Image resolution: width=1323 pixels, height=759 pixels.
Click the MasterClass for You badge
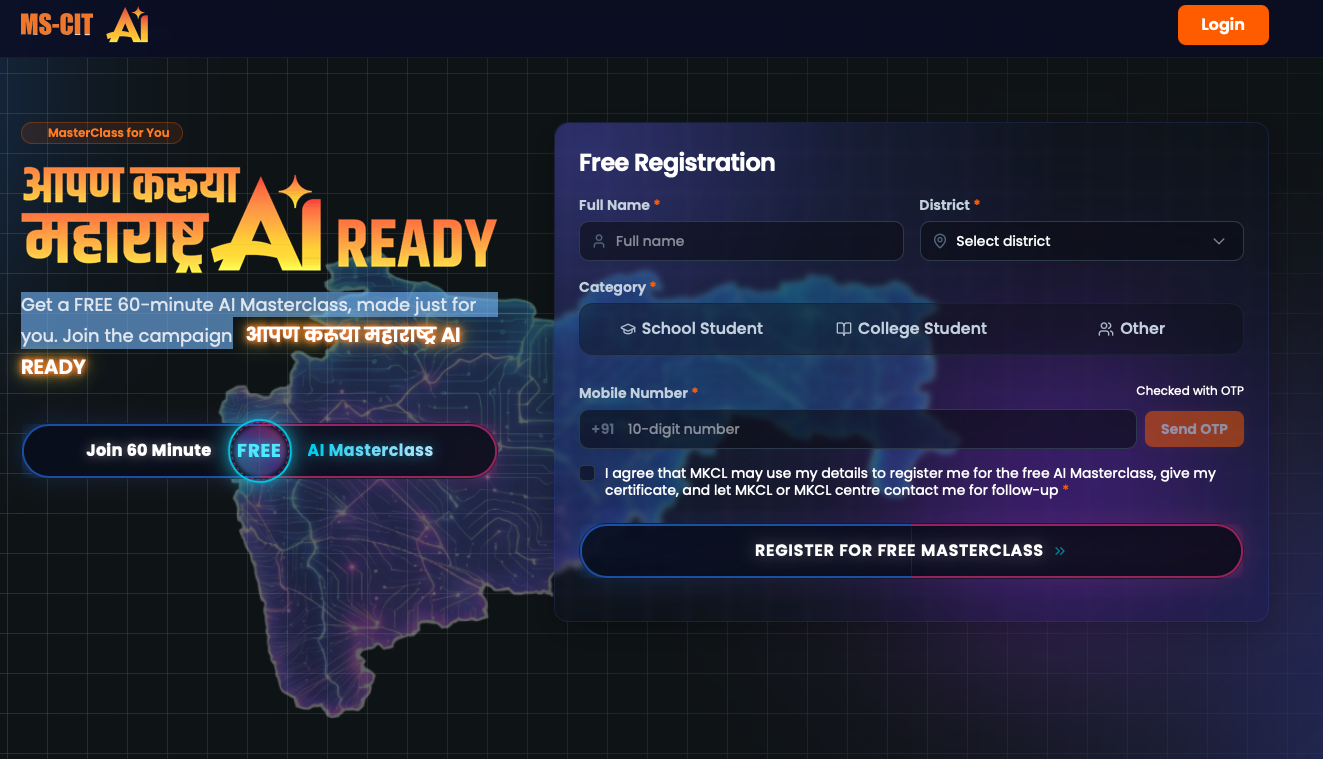[102, 133]
